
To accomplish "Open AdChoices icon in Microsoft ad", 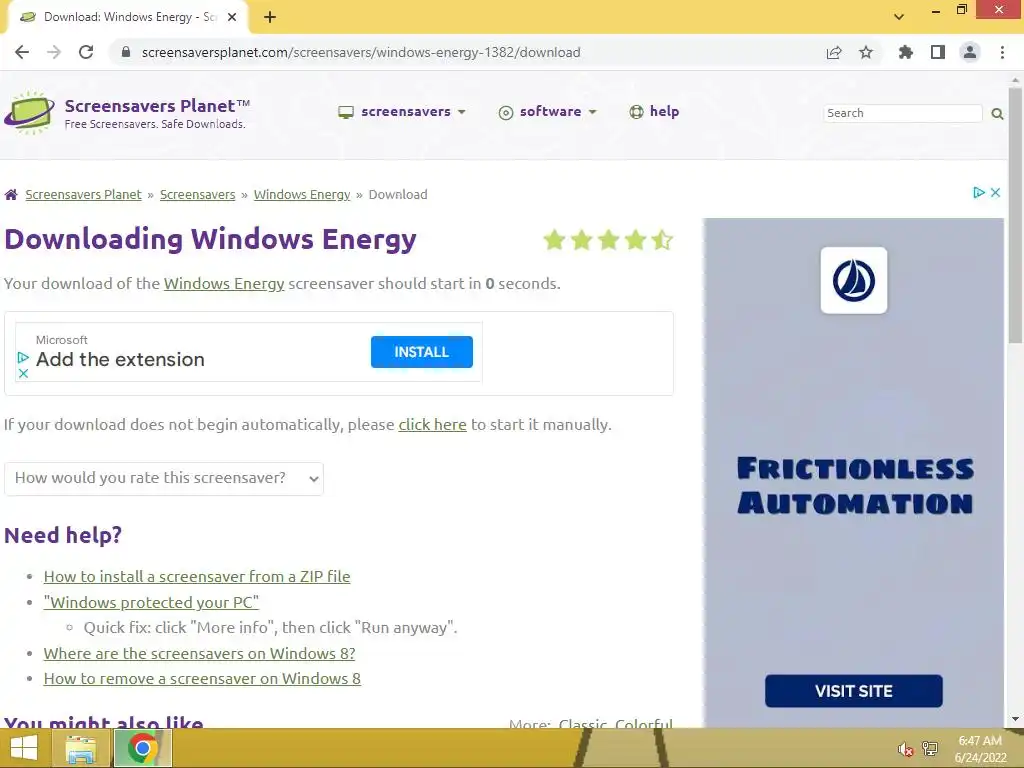I will point(23,358).
